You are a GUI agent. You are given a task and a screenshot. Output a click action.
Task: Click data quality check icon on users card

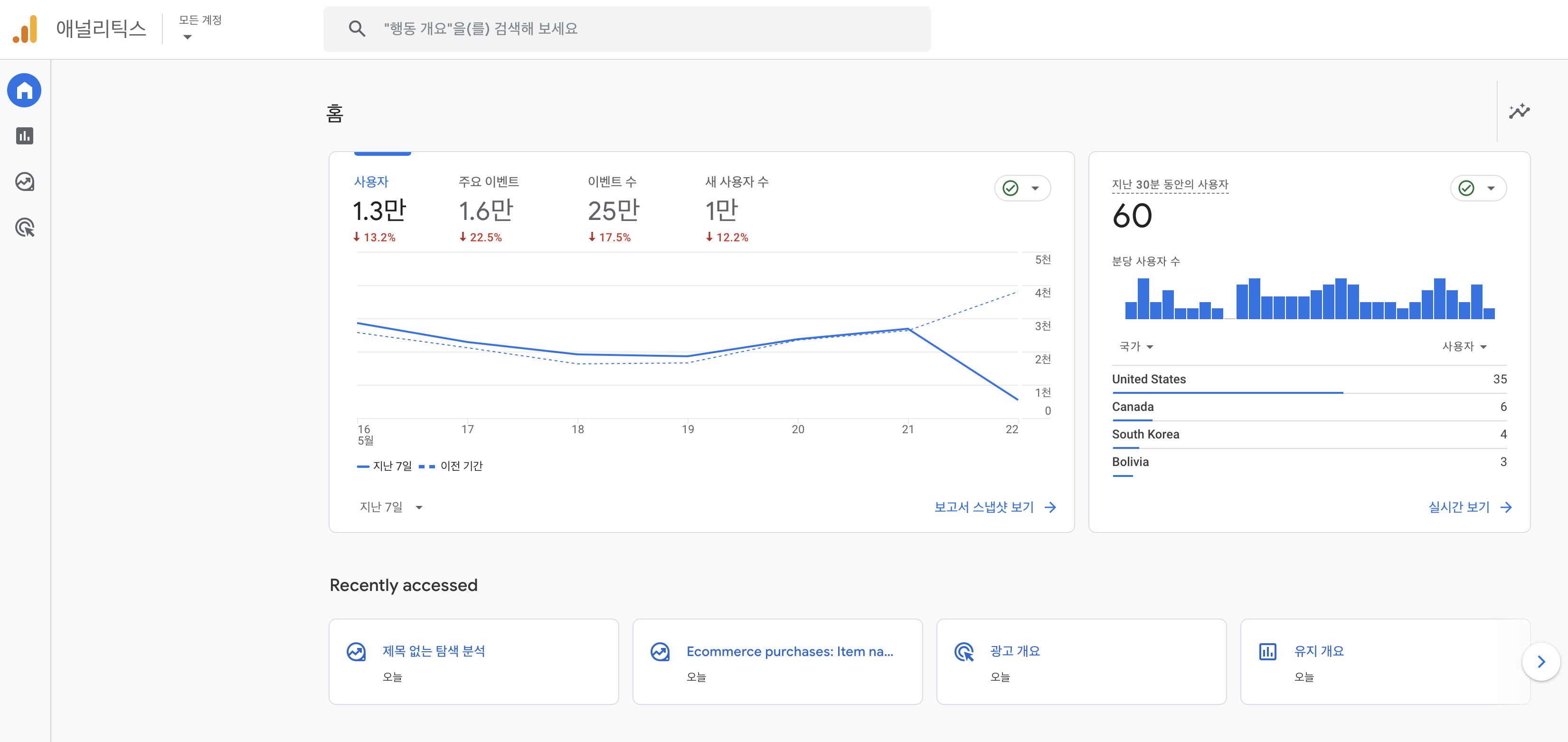pos(1011,188)
